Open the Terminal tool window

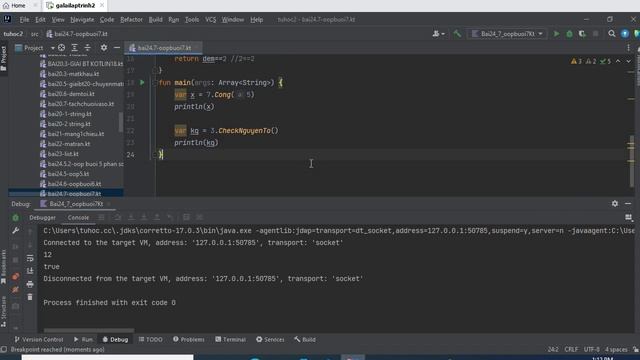point(231,339)
